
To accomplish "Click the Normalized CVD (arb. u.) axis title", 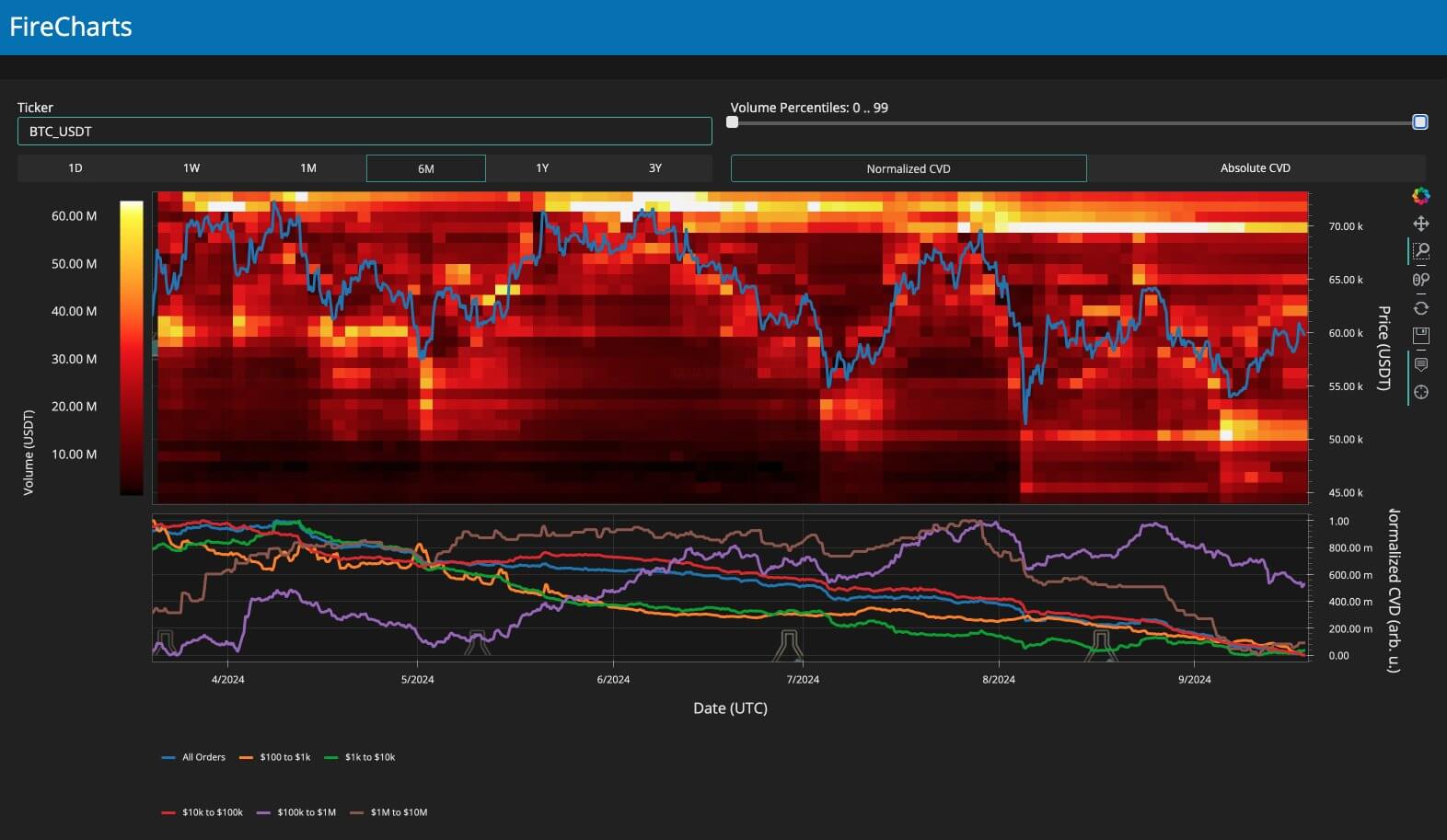I will (x=1394, y=590).
